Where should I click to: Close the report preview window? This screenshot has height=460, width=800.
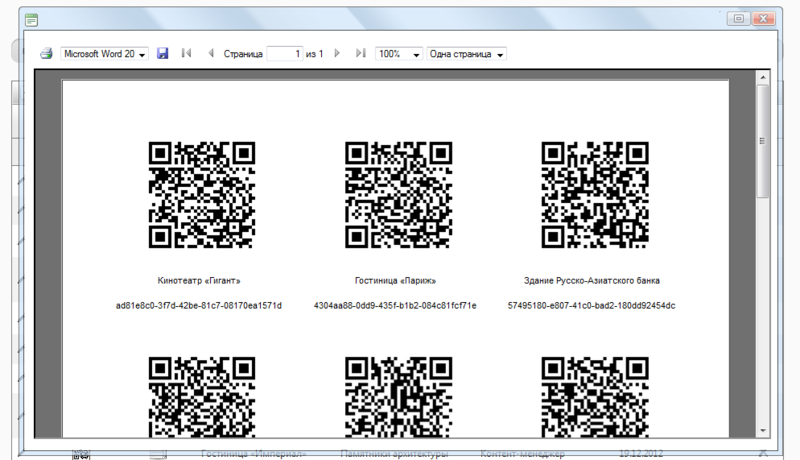coord(763,19)
